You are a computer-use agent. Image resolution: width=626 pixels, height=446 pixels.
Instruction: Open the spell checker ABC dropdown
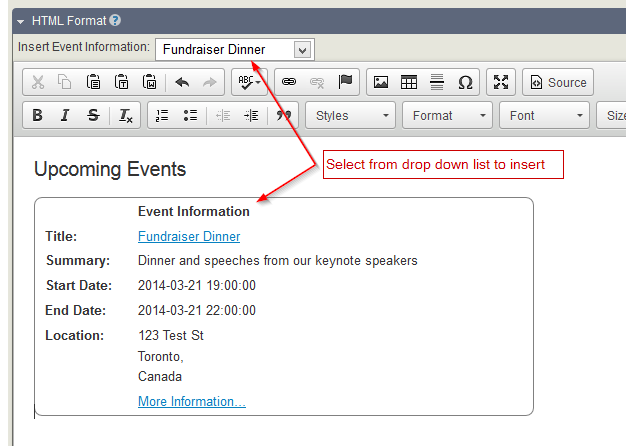[249, 82]
